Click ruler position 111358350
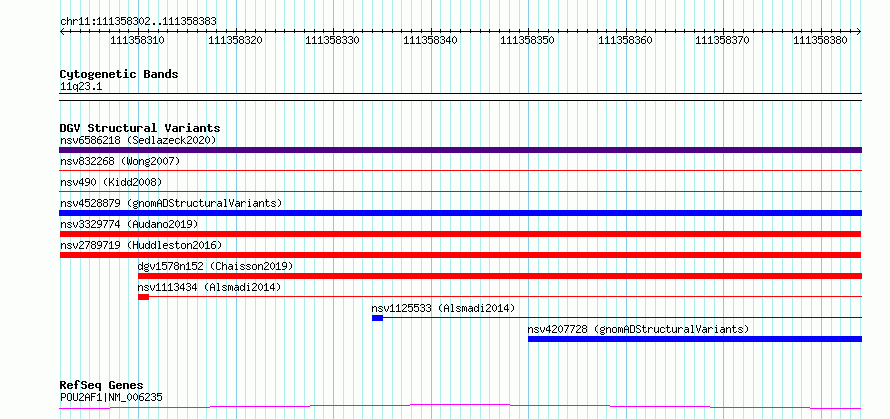Image resolution: width=890 pixels, height=419 pixels. click(x=528, y=40)
